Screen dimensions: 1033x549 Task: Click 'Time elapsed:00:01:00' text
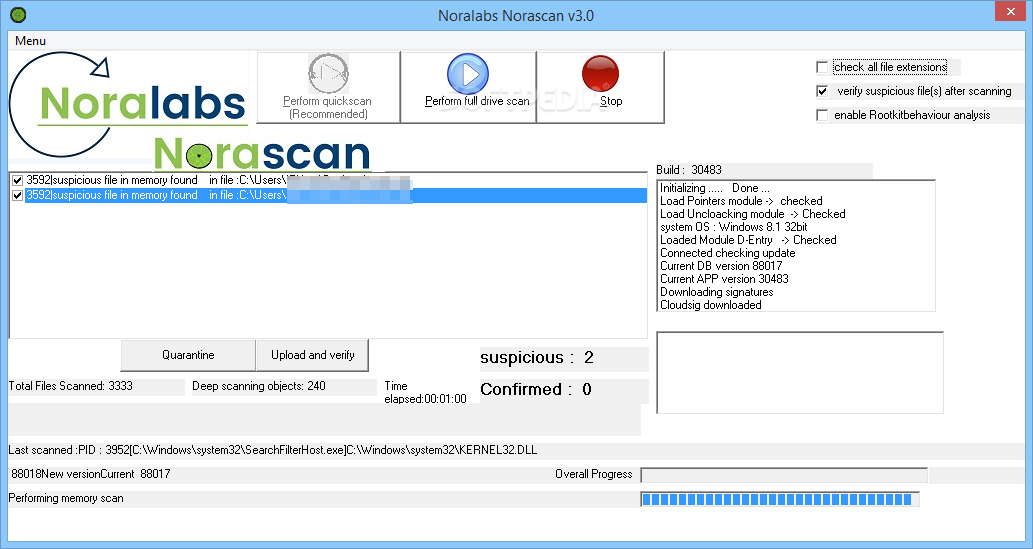(x=425, y=392)
